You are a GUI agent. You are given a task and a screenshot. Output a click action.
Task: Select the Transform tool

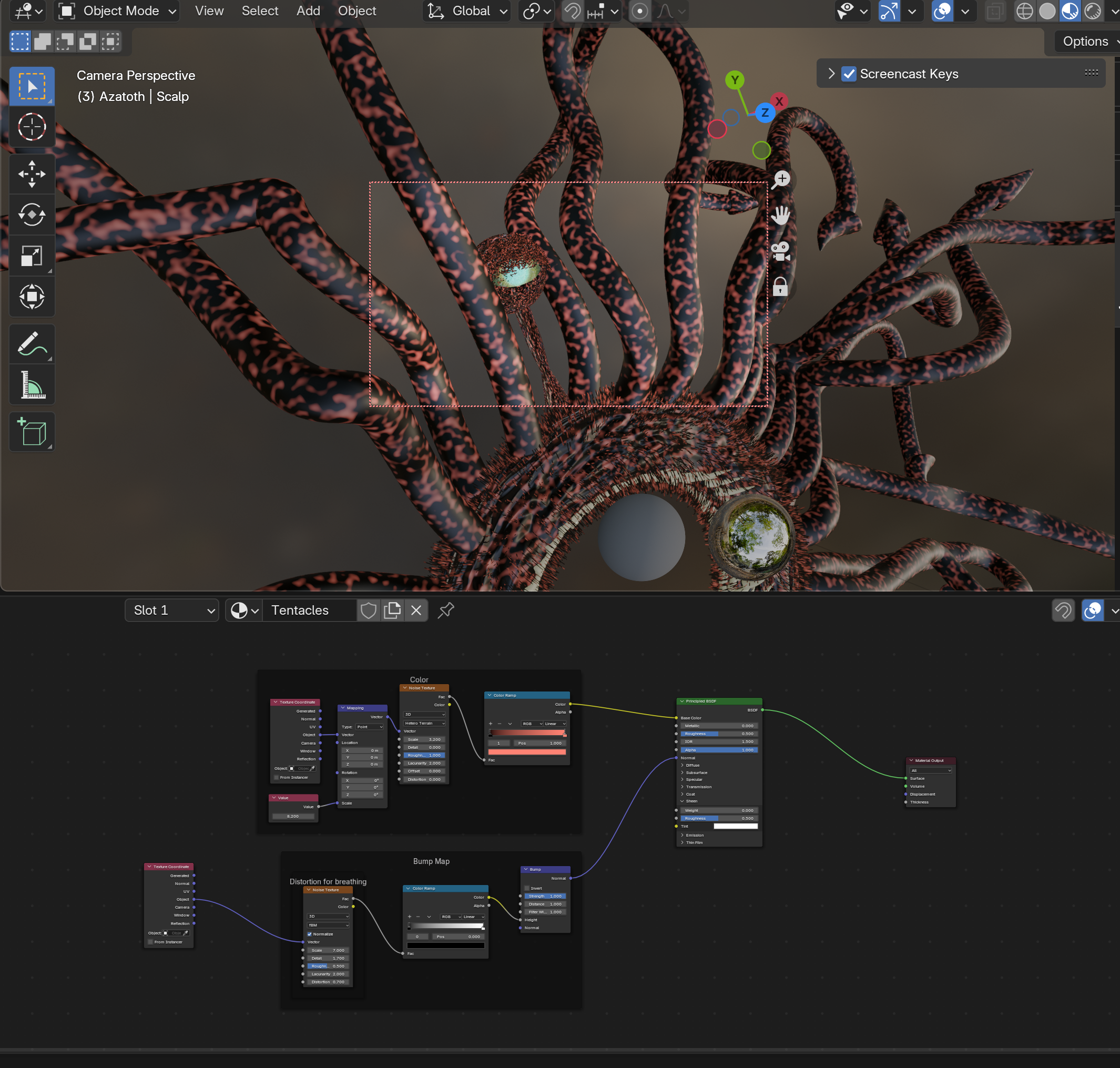pyautogui.click(x=32, y=297)
